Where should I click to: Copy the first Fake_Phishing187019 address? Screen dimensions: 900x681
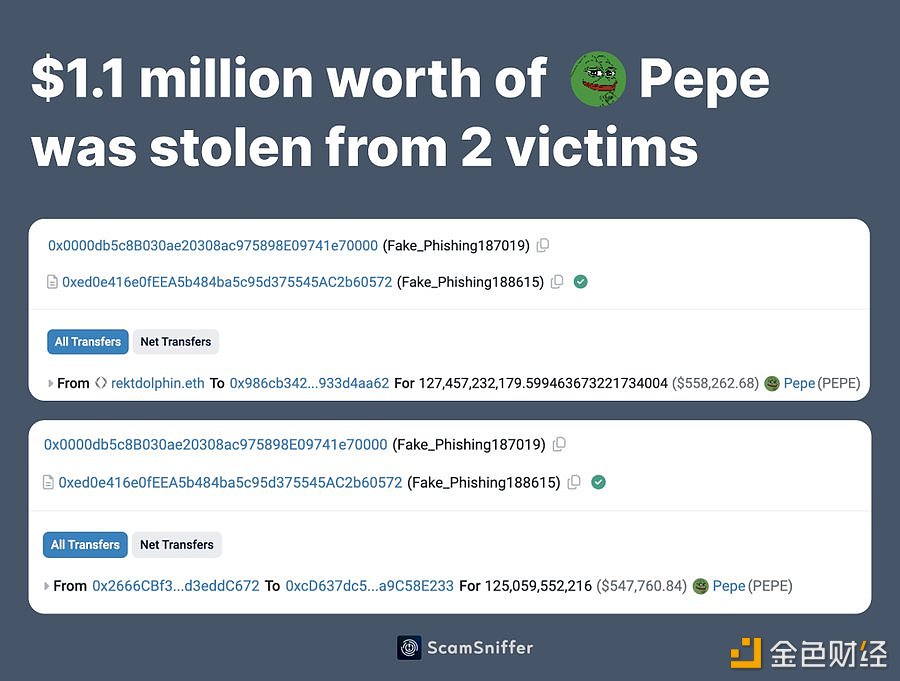click(542, 246)
